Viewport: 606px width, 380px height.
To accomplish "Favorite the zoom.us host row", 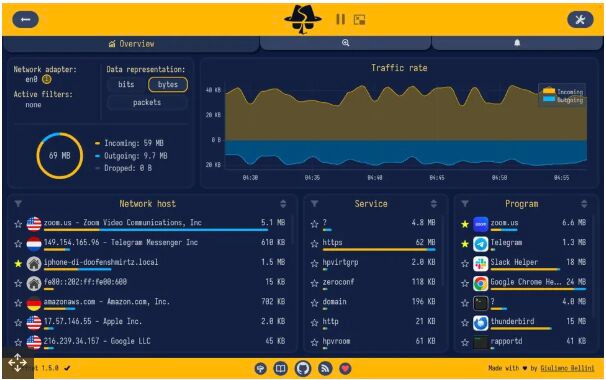I will [x=18, y=224].
